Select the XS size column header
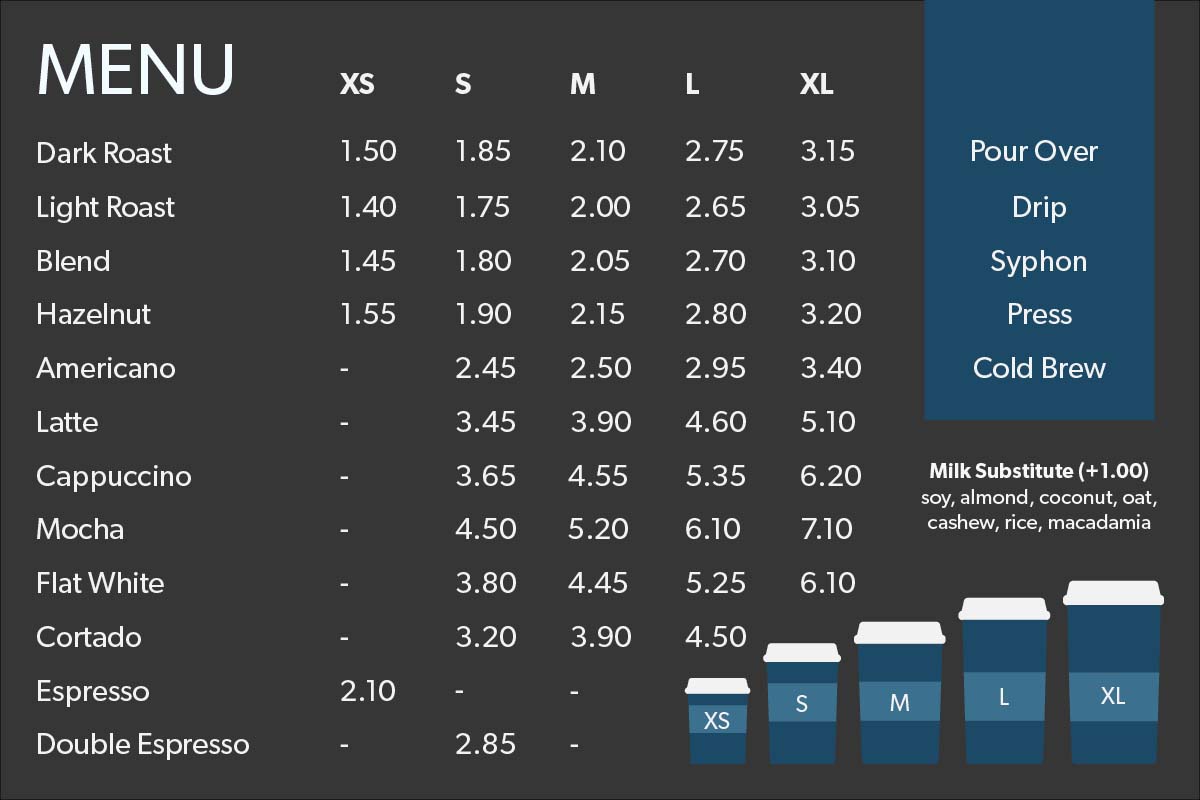Image resolution: width=1200 pixels, height=800 pixels. click(x=357, y=85)
